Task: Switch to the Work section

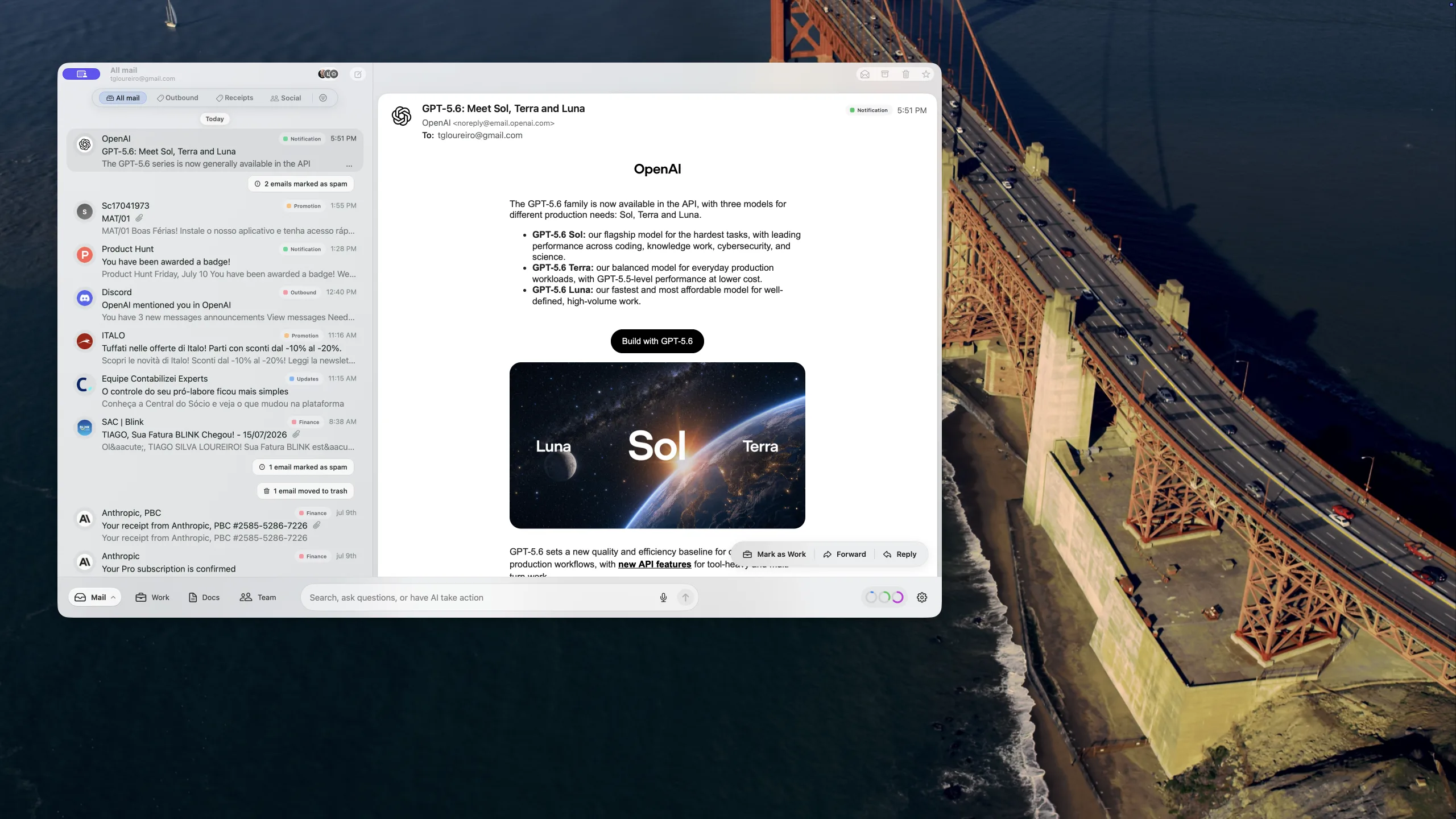Action: 152,597
